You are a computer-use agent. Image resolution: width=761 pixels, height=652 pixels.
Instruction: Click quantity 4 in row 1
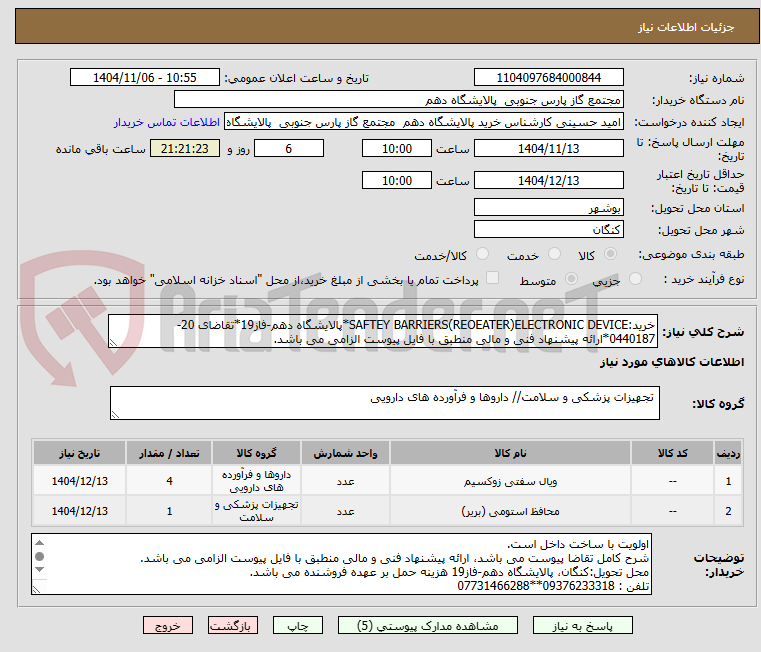pyautogui.click(x=169, y=481)
